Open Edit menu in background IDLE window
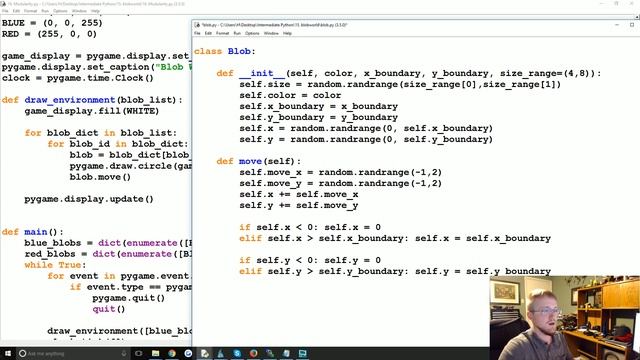This screenshot has width=640, height=360. 16,11
